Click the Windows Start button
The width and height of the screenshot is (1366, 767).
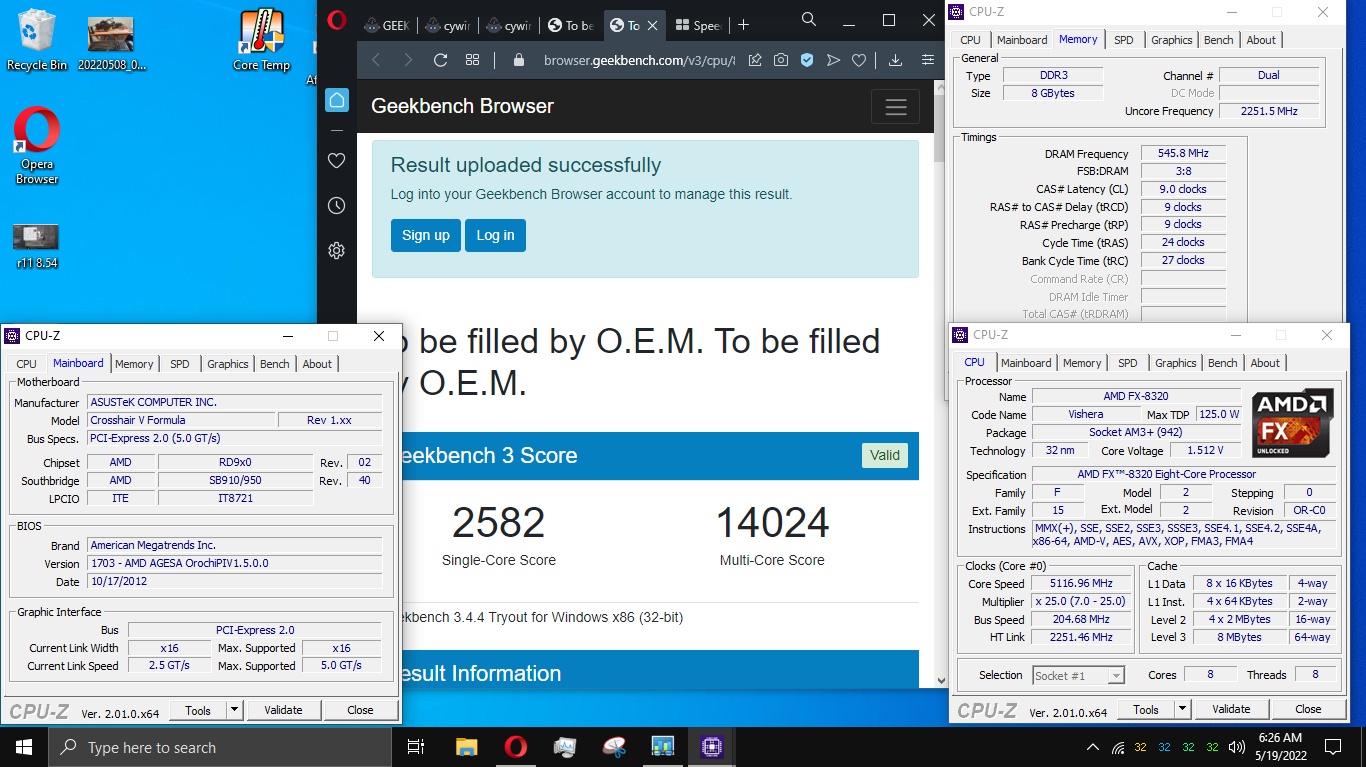[x=23, y=747]
